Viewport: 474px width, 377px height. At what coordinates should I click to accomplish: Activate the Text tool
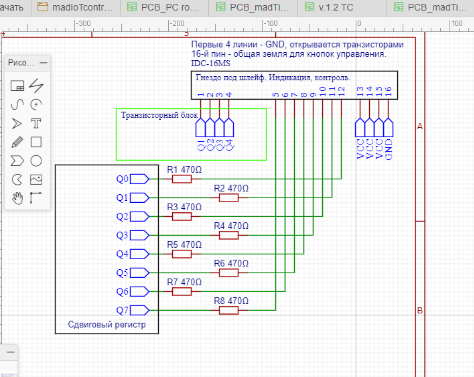[x=36, y=124]
